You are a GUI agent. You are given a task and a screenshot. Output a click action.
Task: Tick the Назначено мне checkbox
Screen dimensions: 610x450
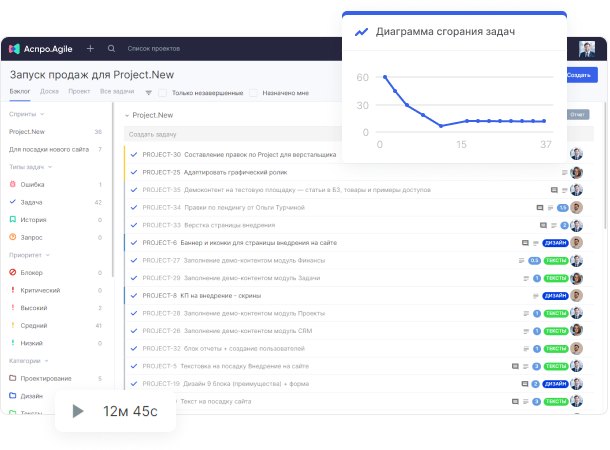pyautogui.click(x=254, y=93)
